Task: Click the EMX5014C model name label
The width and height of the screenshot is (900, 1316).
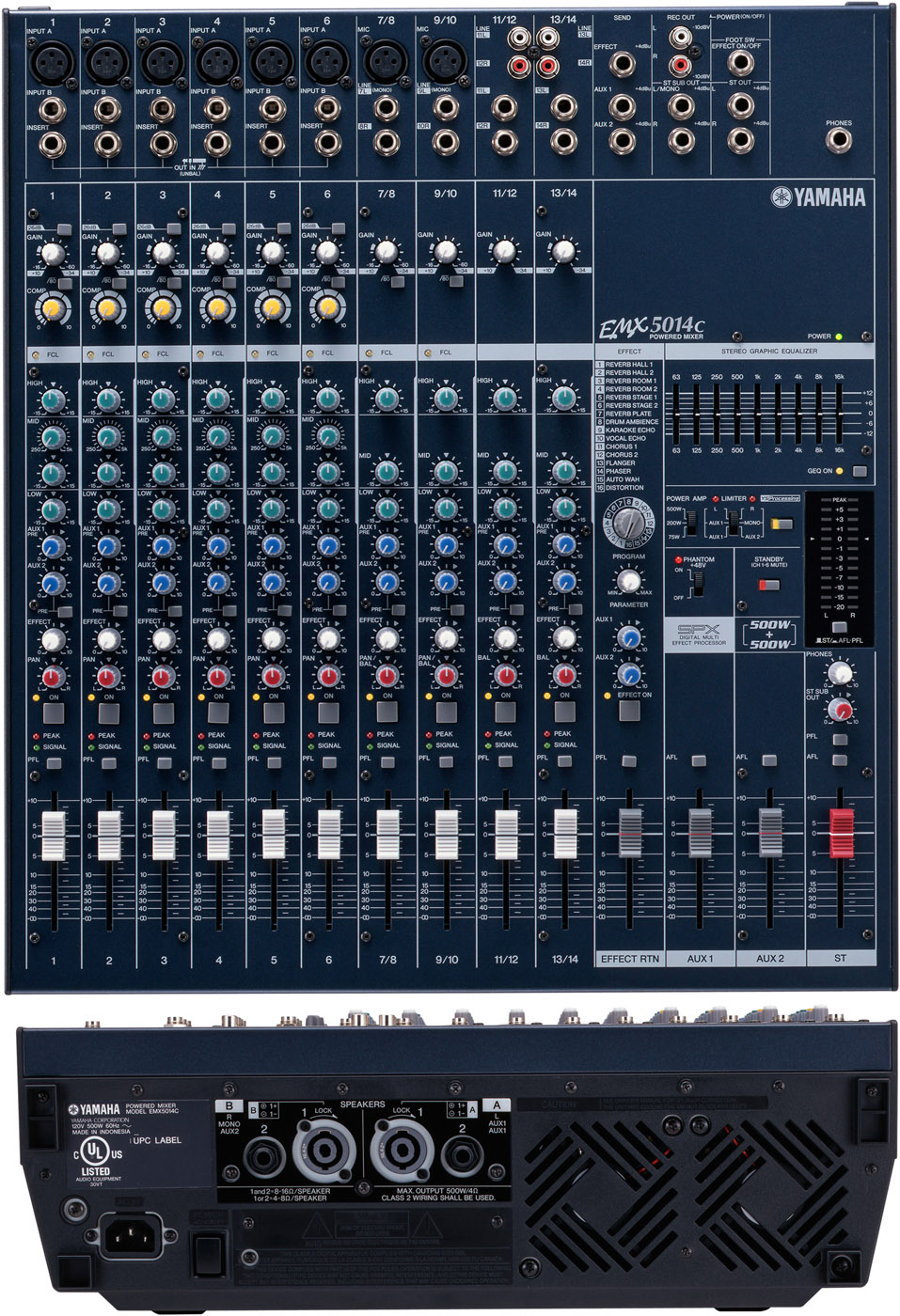Action: point(652,328)
